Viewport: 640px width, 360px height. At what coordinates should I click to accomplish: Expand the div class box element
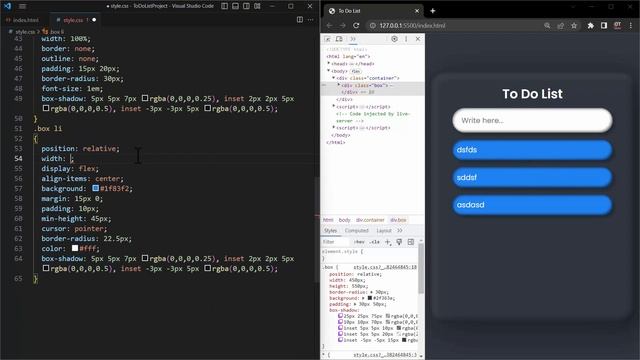pos(338,85)
